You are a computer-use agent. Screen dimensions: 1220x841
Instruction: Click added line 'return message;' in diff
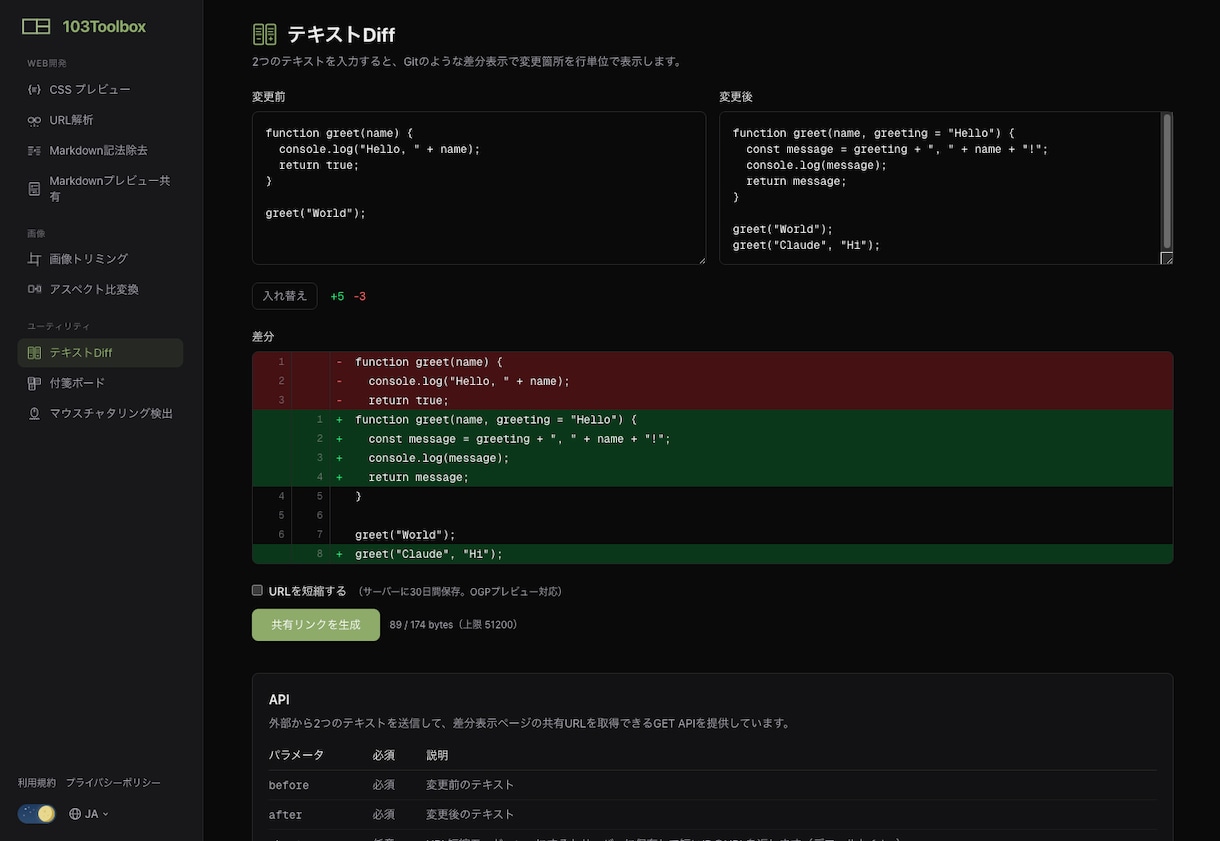(x=712, y=477)
